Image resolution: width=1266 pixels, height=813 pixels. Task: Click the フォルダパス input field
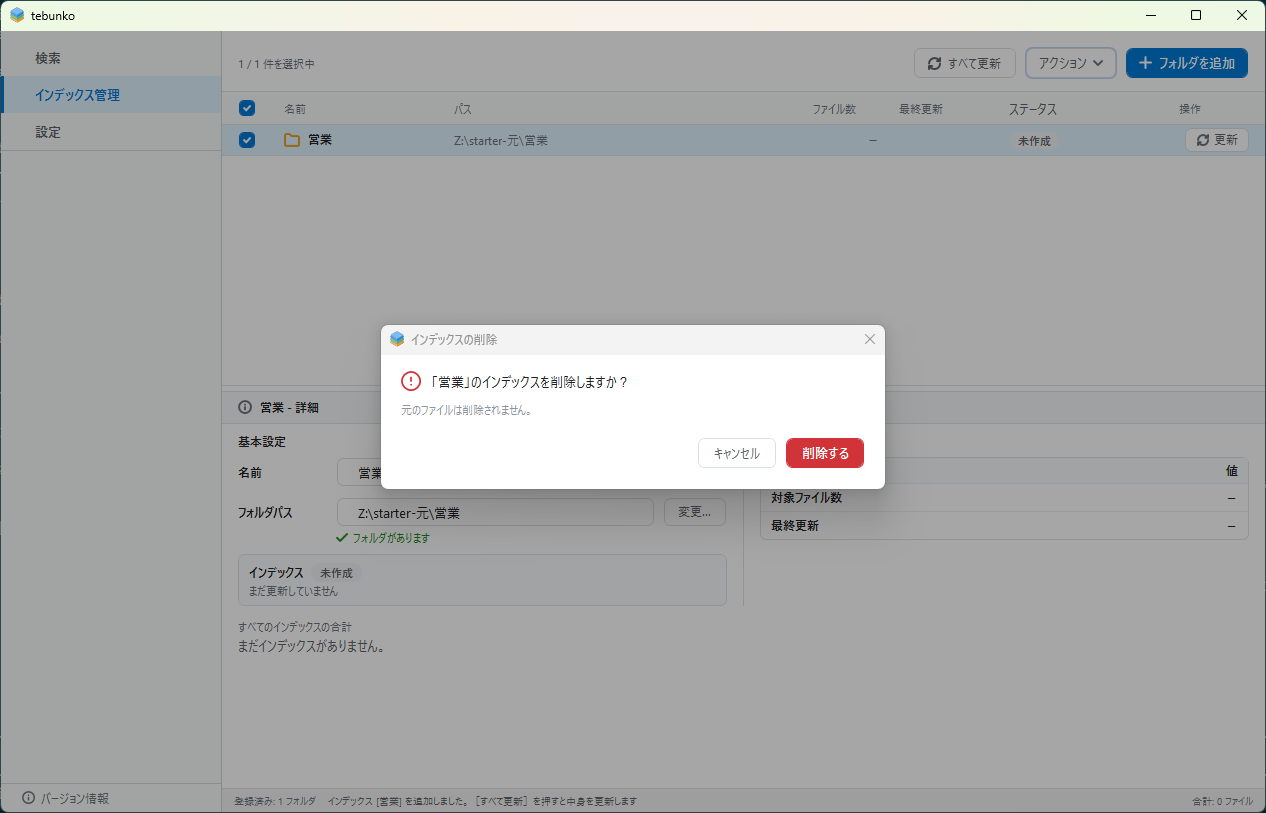pyautogui.click(x=495, y=513)
